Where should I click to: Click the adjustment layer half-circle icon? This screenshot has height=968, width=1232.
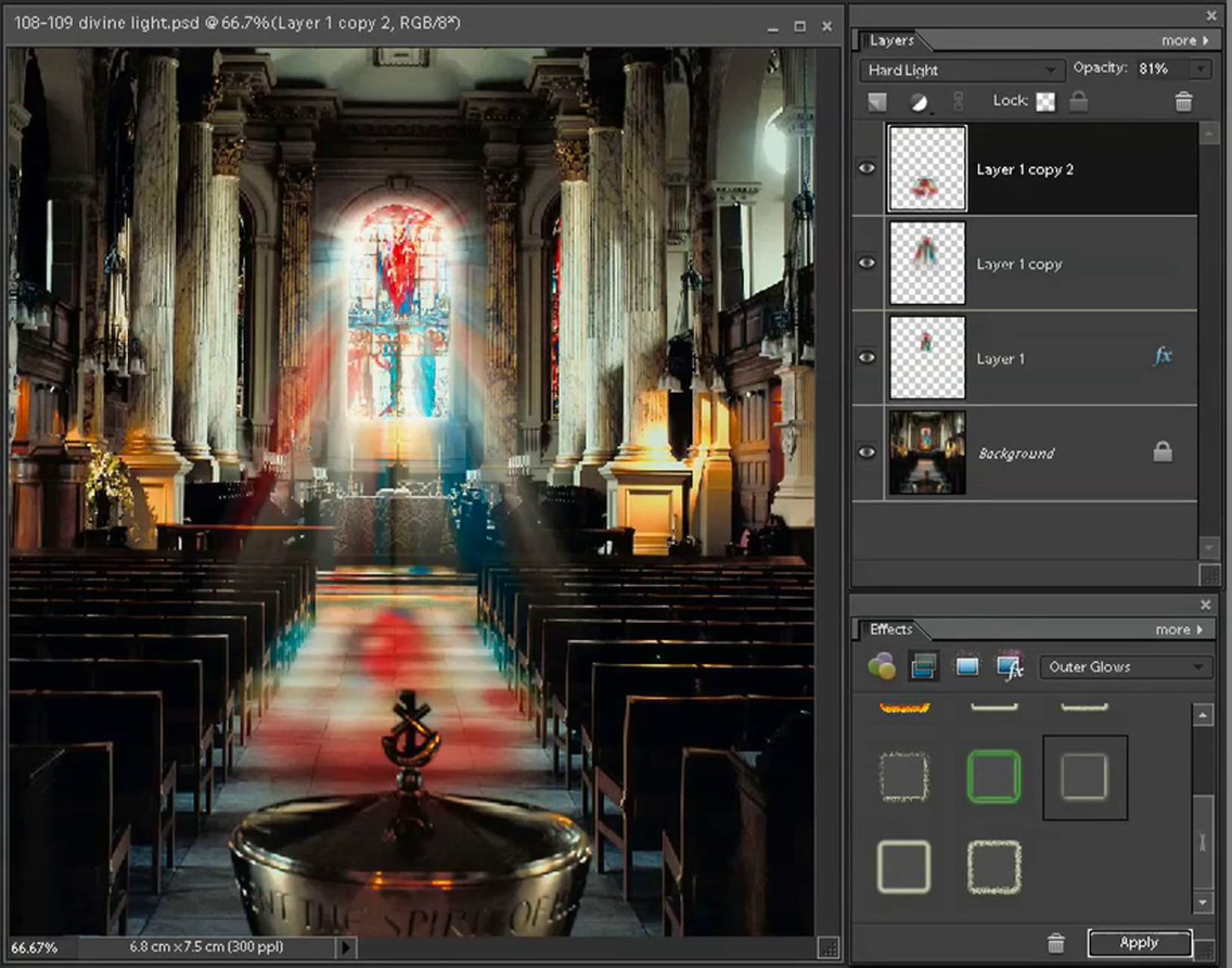[x=919, y=103]
